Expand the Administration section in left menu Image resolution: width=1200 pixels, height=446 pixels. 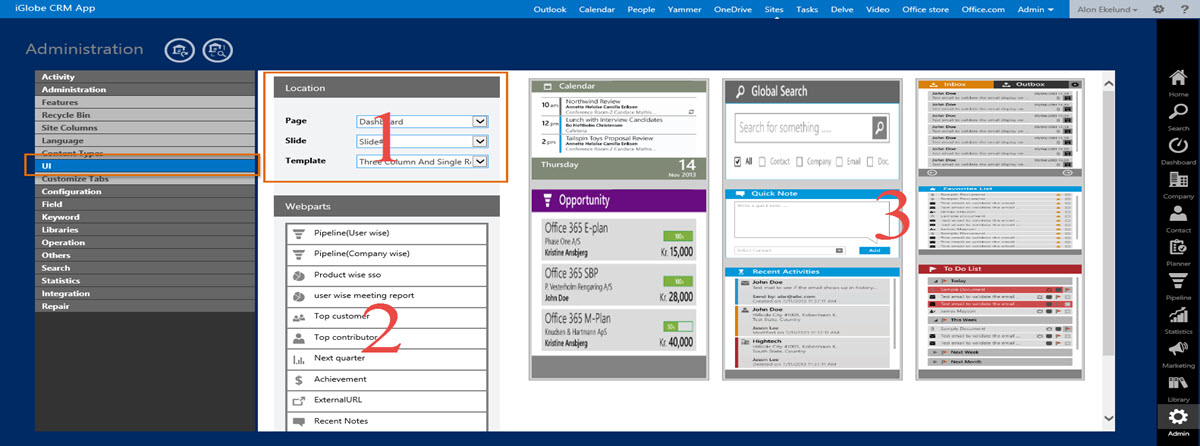(x=145, y=90)
